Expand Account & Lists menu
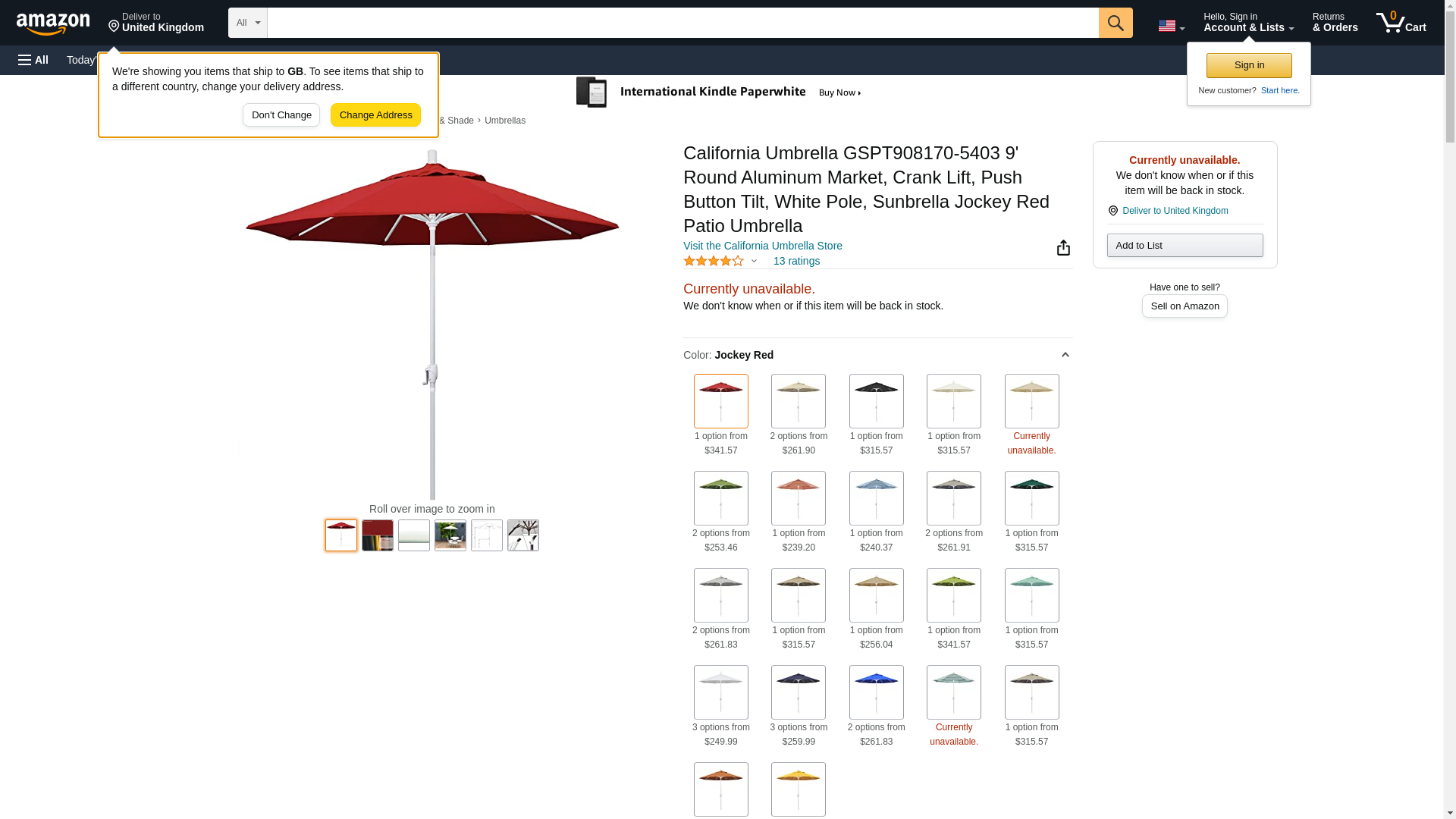 [1248, 23]
